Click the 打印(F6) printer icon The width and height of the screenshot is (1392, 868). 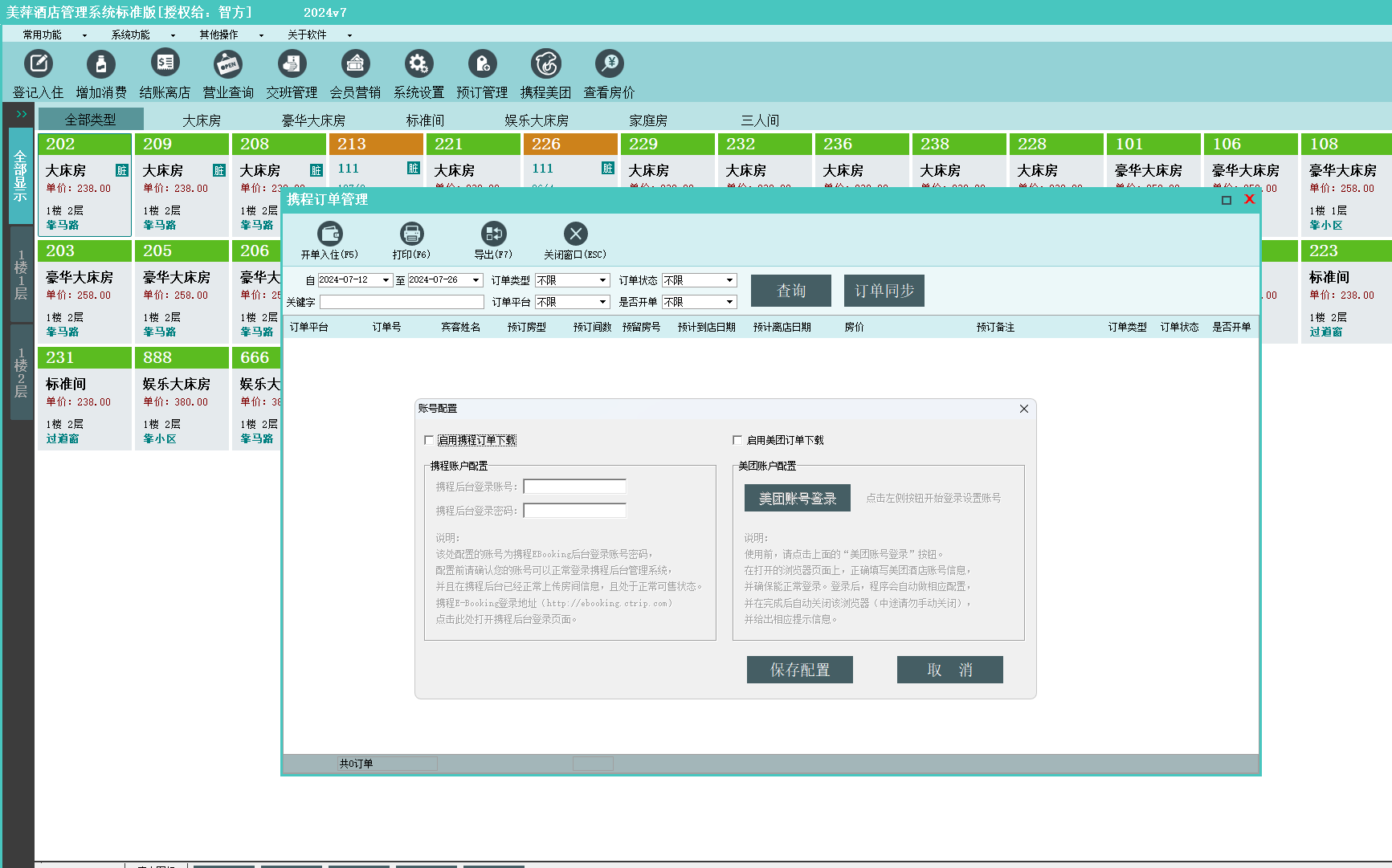point(411,234)
